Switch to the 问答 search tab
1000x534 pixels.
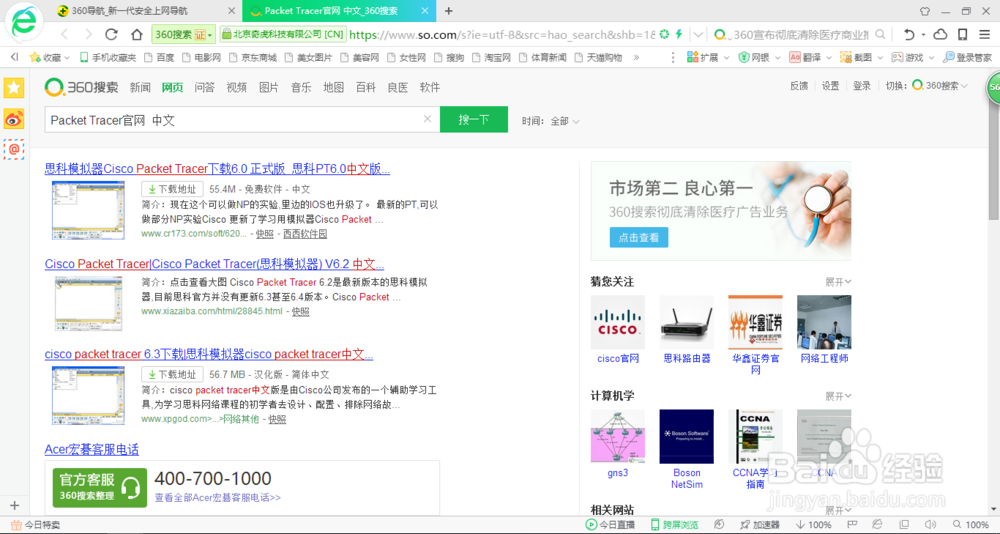(x=205, y=87)
